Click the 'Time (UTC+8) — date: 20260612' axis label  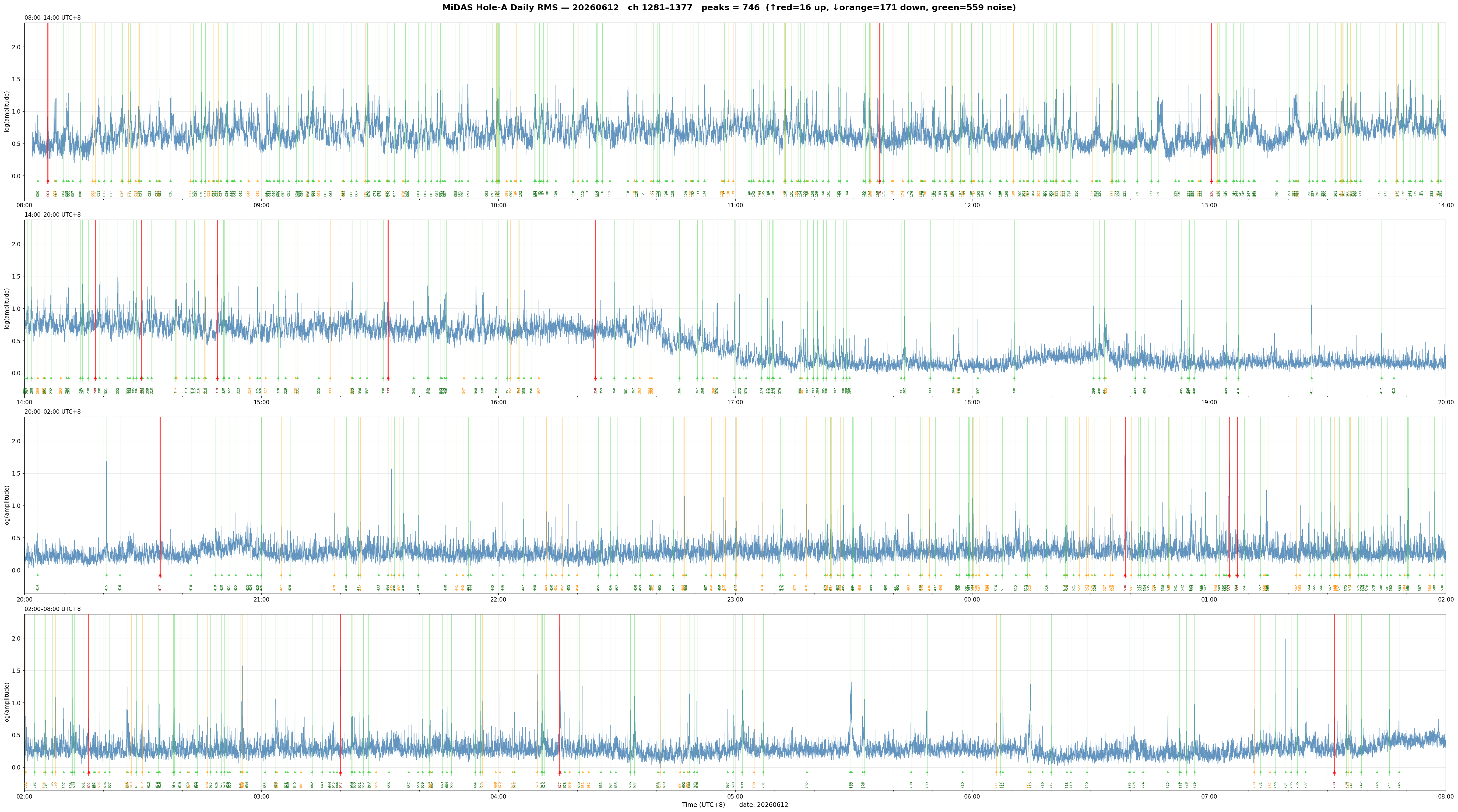point(735,805)
